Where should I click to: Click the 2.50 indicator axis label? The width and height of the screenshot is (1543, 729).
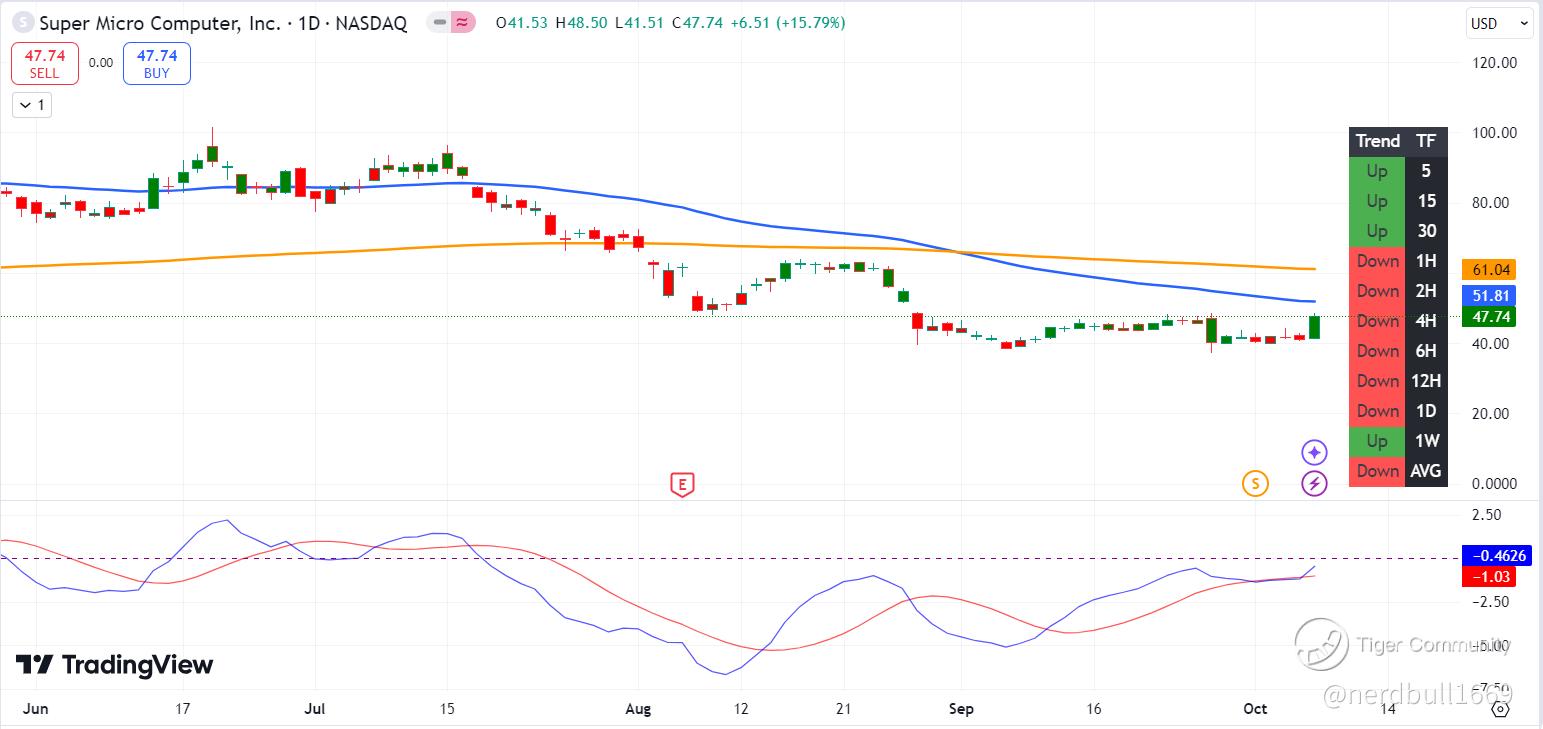(x=1487, y=515)
